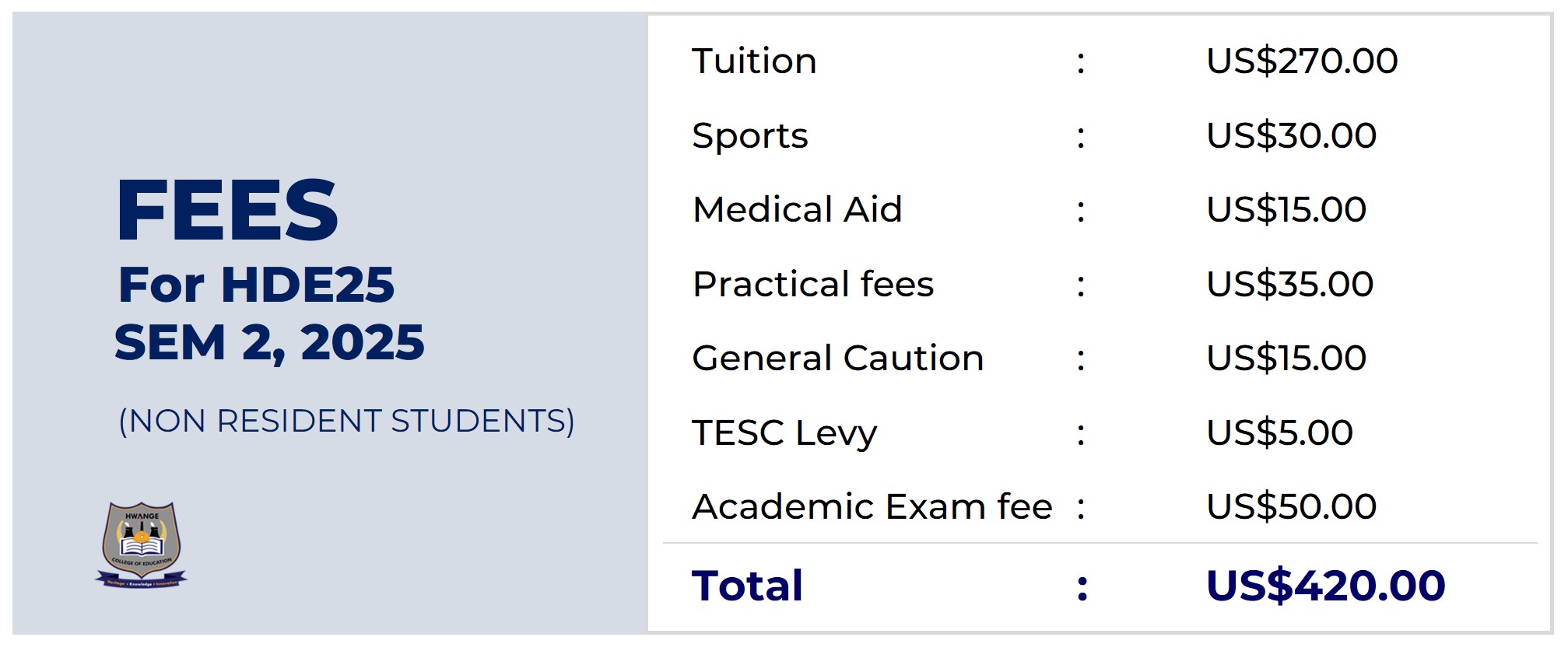This screenshot has height=651, width=1568.
Task: Click the "SEM 2, 2025" heading
Action: point(269,343)
